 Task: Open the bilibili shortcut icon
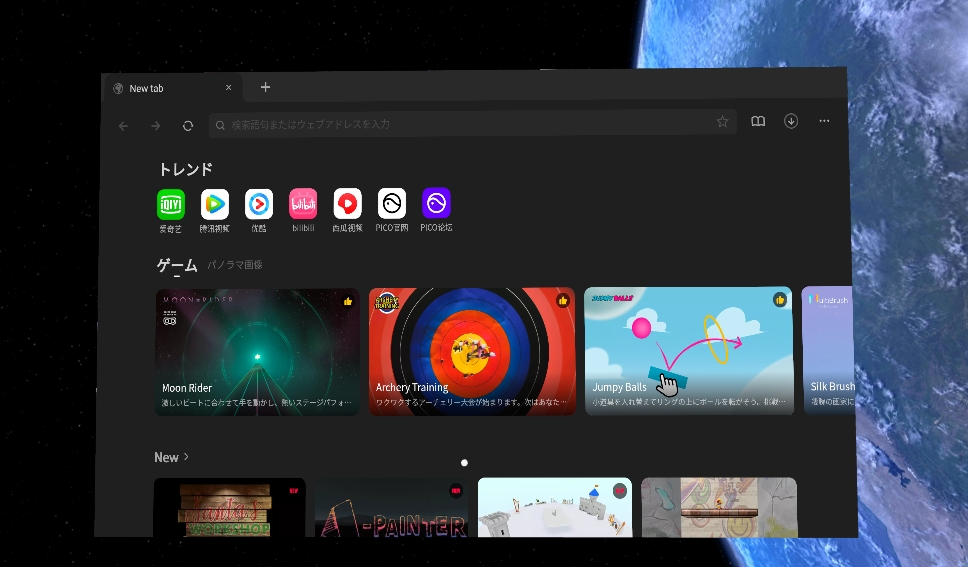(x=303, y=204)
